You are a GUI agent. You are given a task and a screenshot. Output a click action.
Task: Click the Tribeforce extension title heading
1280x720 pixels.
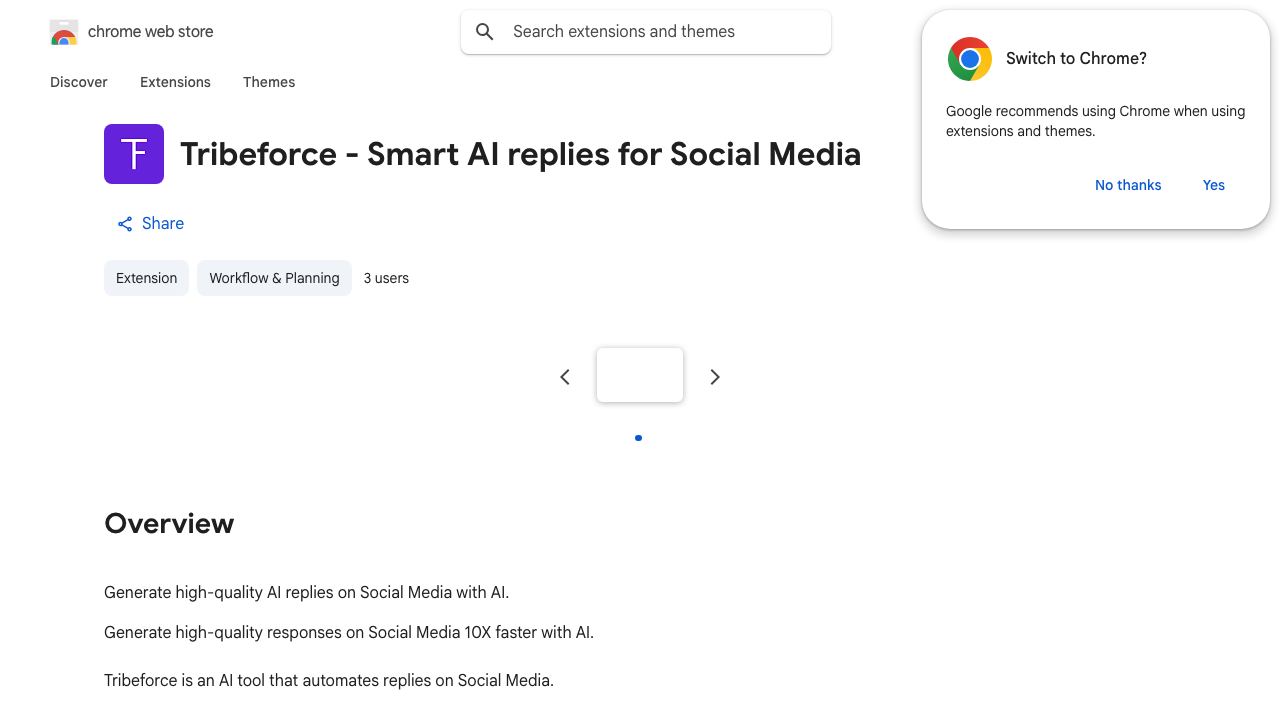point(520,154)
